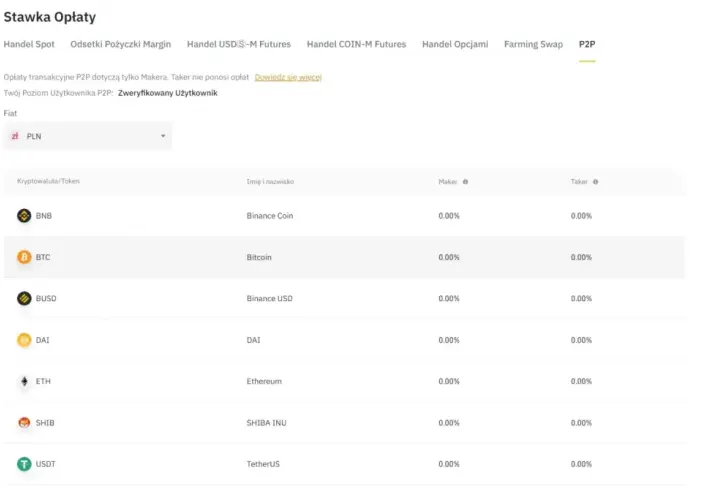Click the Bitcoin name cell
Image resolution: width=720 pixels, height=500 pixels.
point(259,257)
